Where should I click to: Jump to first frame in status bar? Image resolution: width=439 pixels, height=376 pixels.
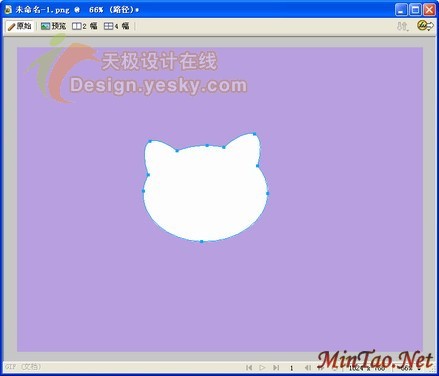point(249,367)
